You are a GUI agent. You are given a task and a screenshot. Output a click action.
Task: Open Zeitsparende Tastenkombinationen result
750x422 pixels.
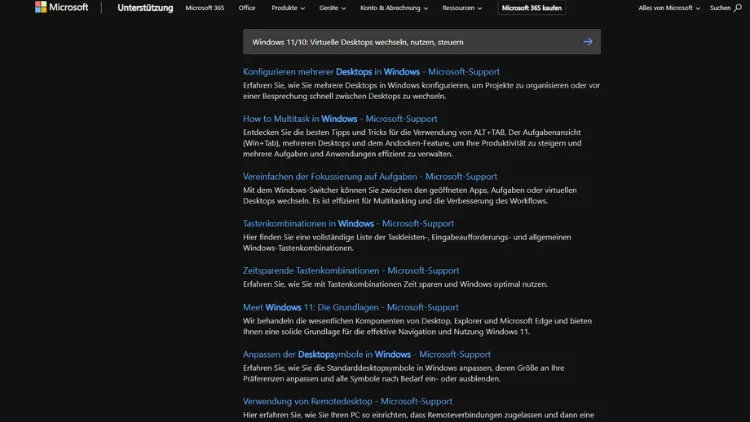351,270
